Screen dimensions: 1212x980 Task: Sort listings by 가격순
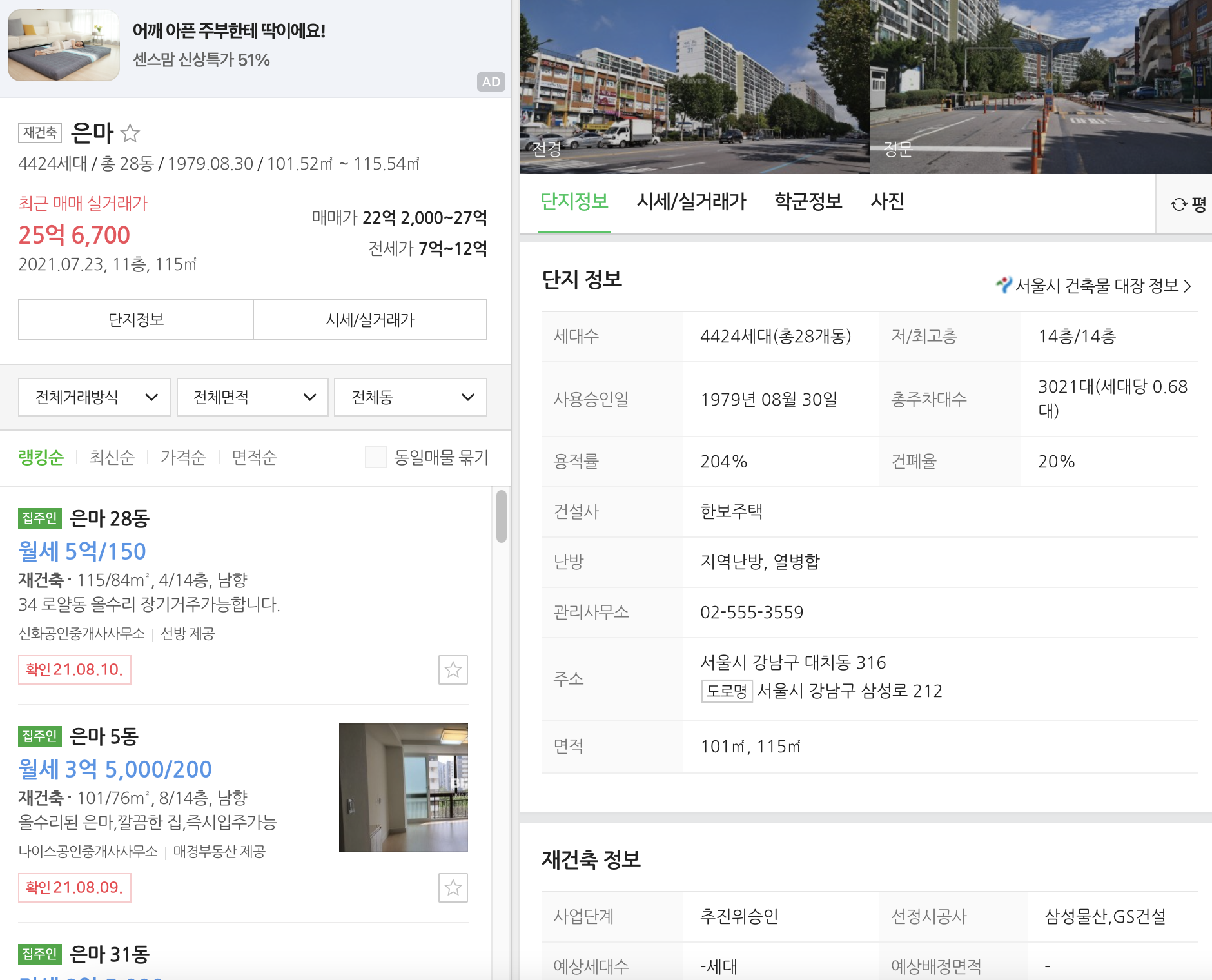(x=183, y=457)
